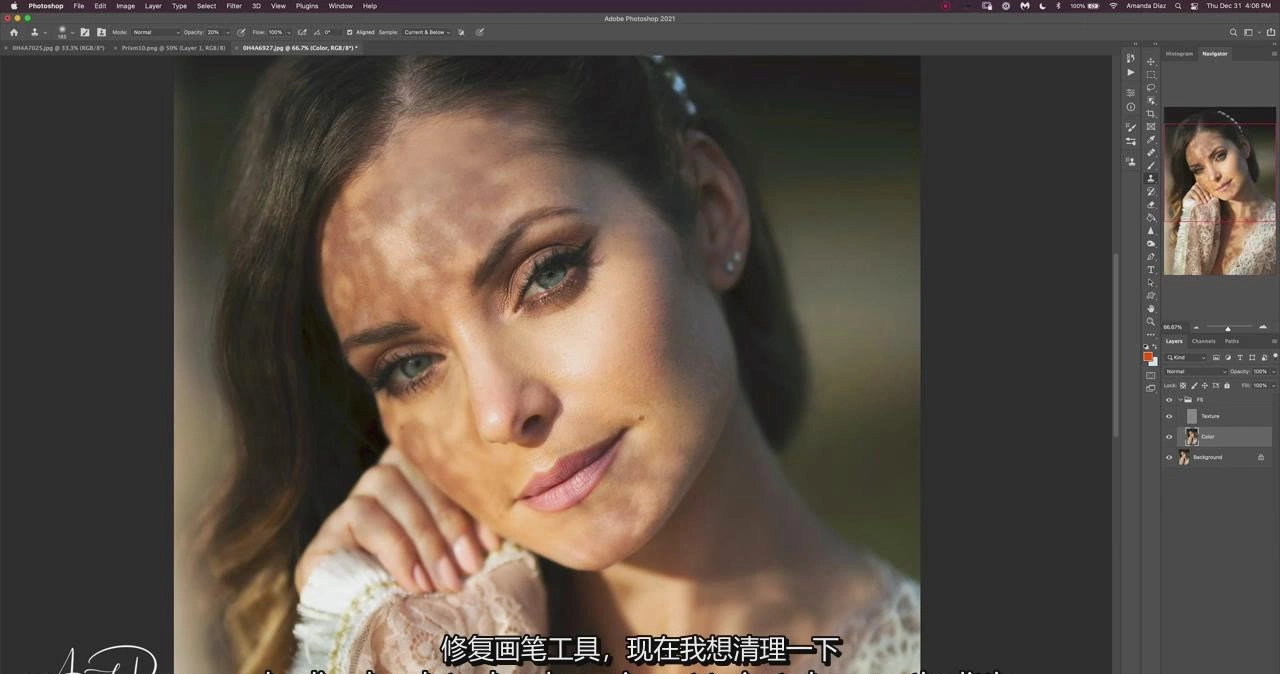Toggle ignore adjustment layers when cloning
This screenshot has height=674, width=1280.
[x=461, y=32]
